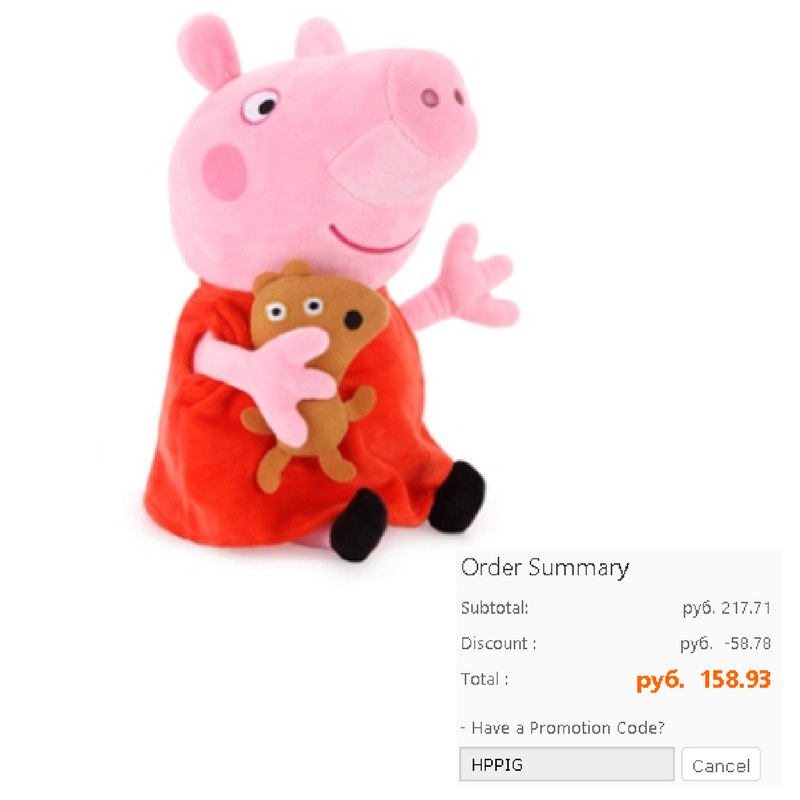800x800 pixels.
Task: Click the Cancel button beside the promo code
Action: (720, 765)
